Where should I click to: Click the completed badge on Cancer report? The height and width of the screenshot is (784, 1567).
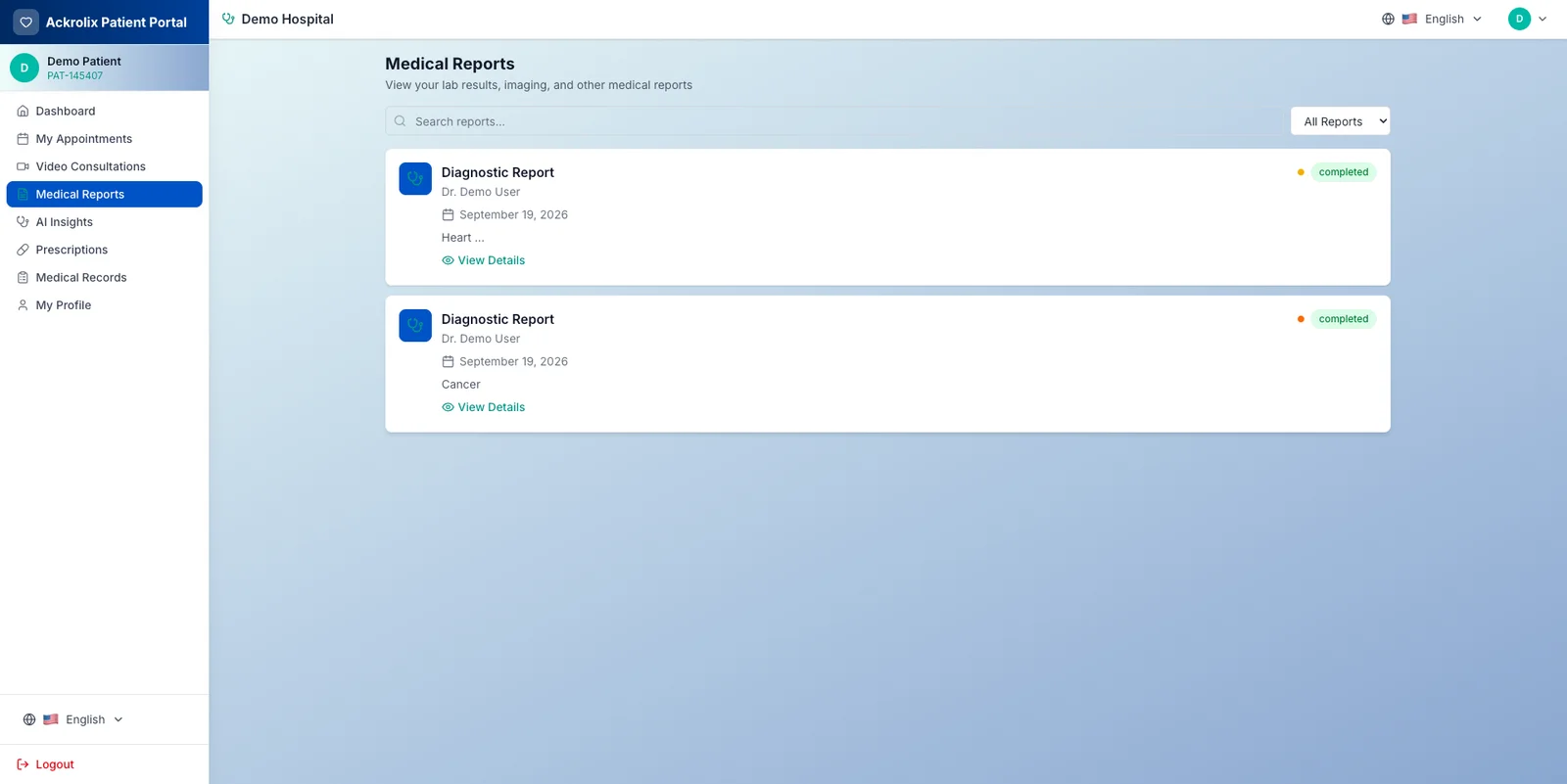[x=1344, y=319]
